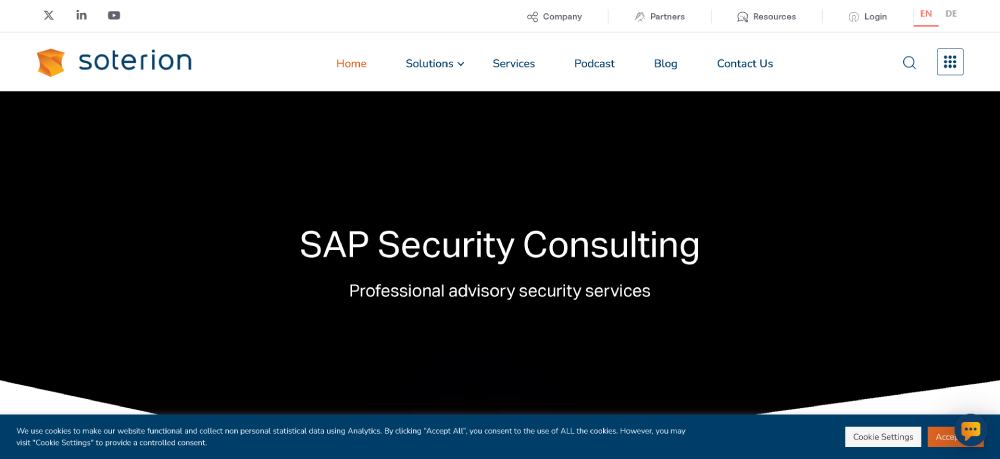Expand the Solutions dropdown chevron
Image resolution: width=1000 pixels, height=459 pixels.
coord(461,64)
